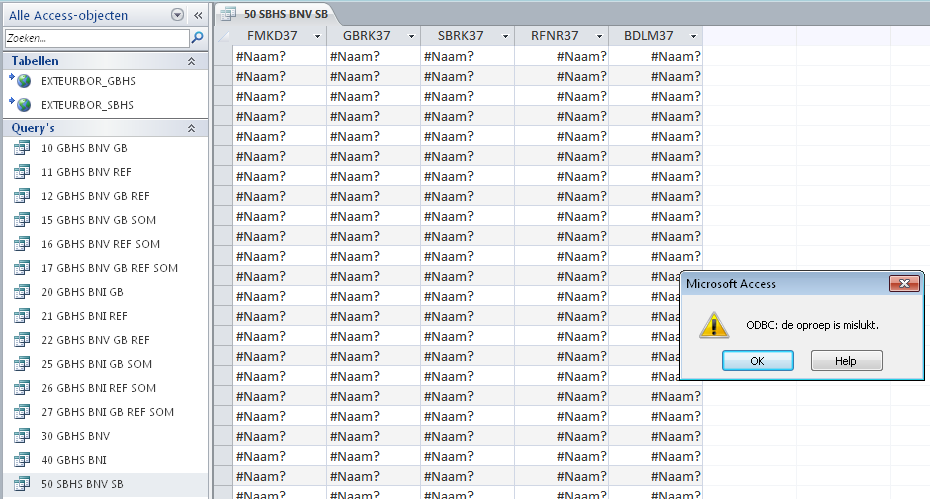Open the EXTEURBOR_GBHS table

point(88,81)
